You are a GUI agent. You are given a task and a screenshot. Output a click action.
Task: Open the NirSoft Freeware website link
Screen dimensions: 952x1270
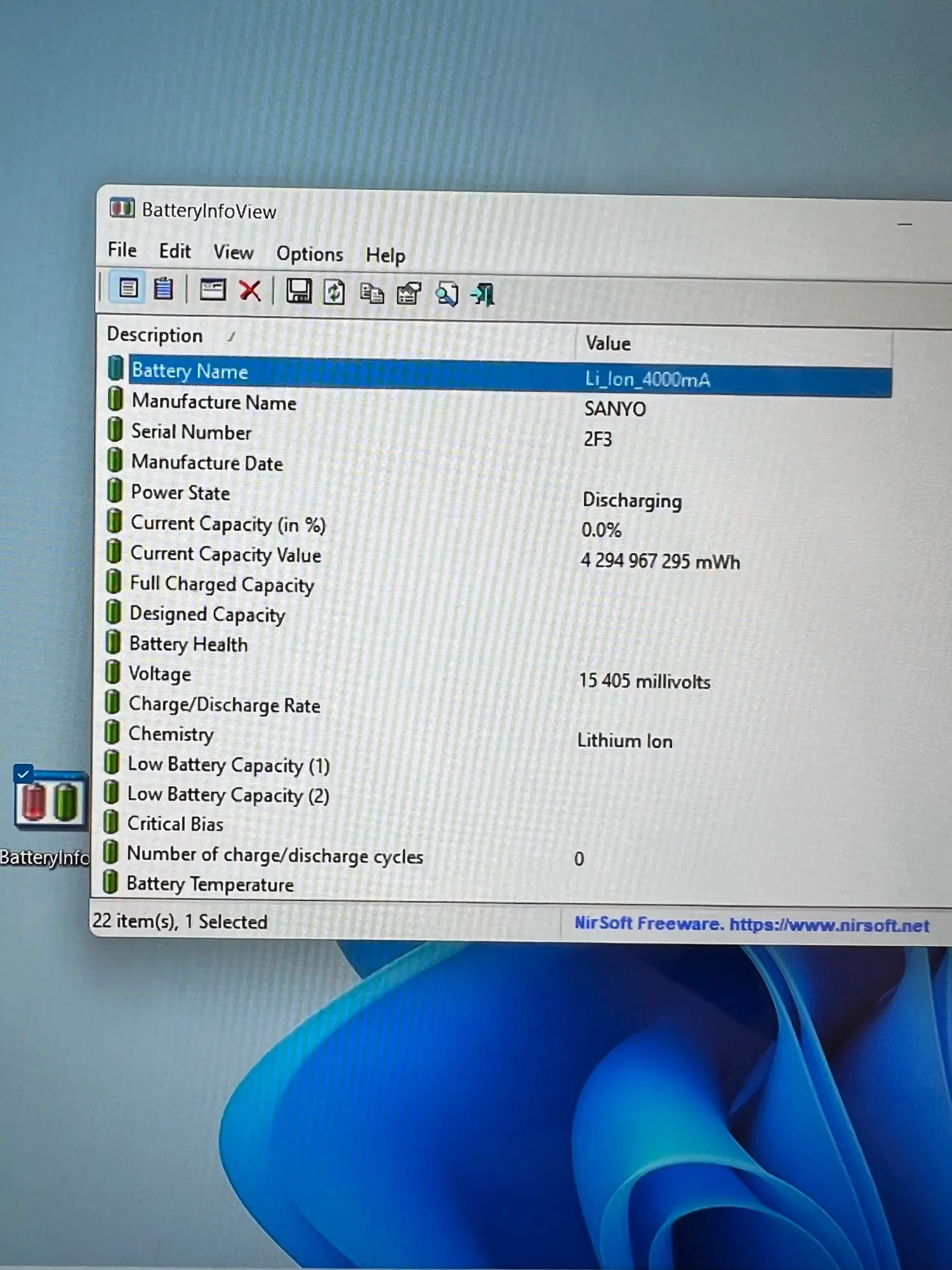[x=751, y=925]
